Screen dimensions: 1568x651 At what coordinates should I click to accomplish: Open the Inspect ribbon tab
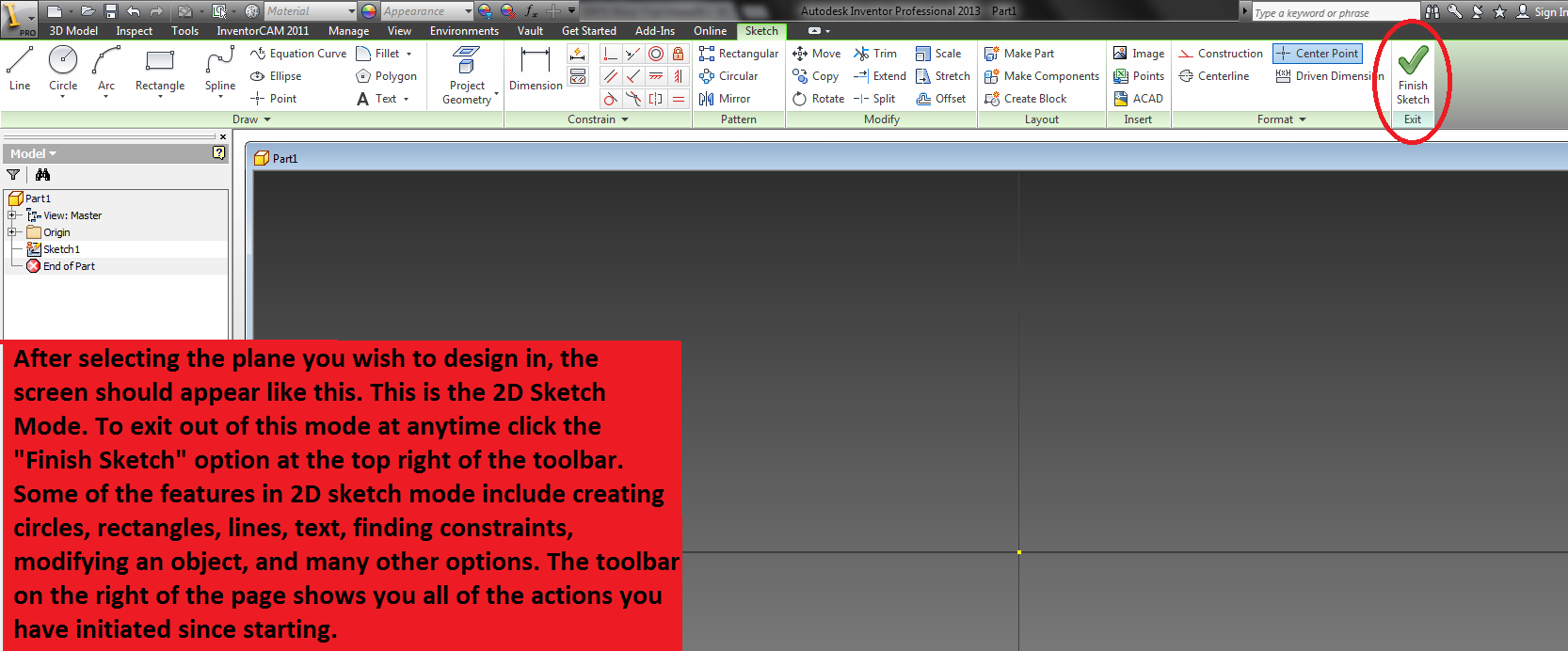click(x=135, y=31)
